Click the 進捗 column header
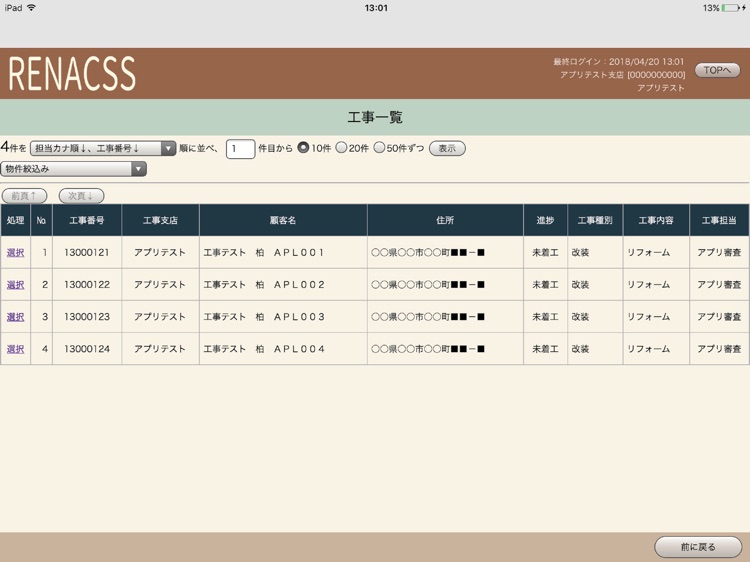The image size is (750, 562). pyautogui.click(x=545, y=220)
